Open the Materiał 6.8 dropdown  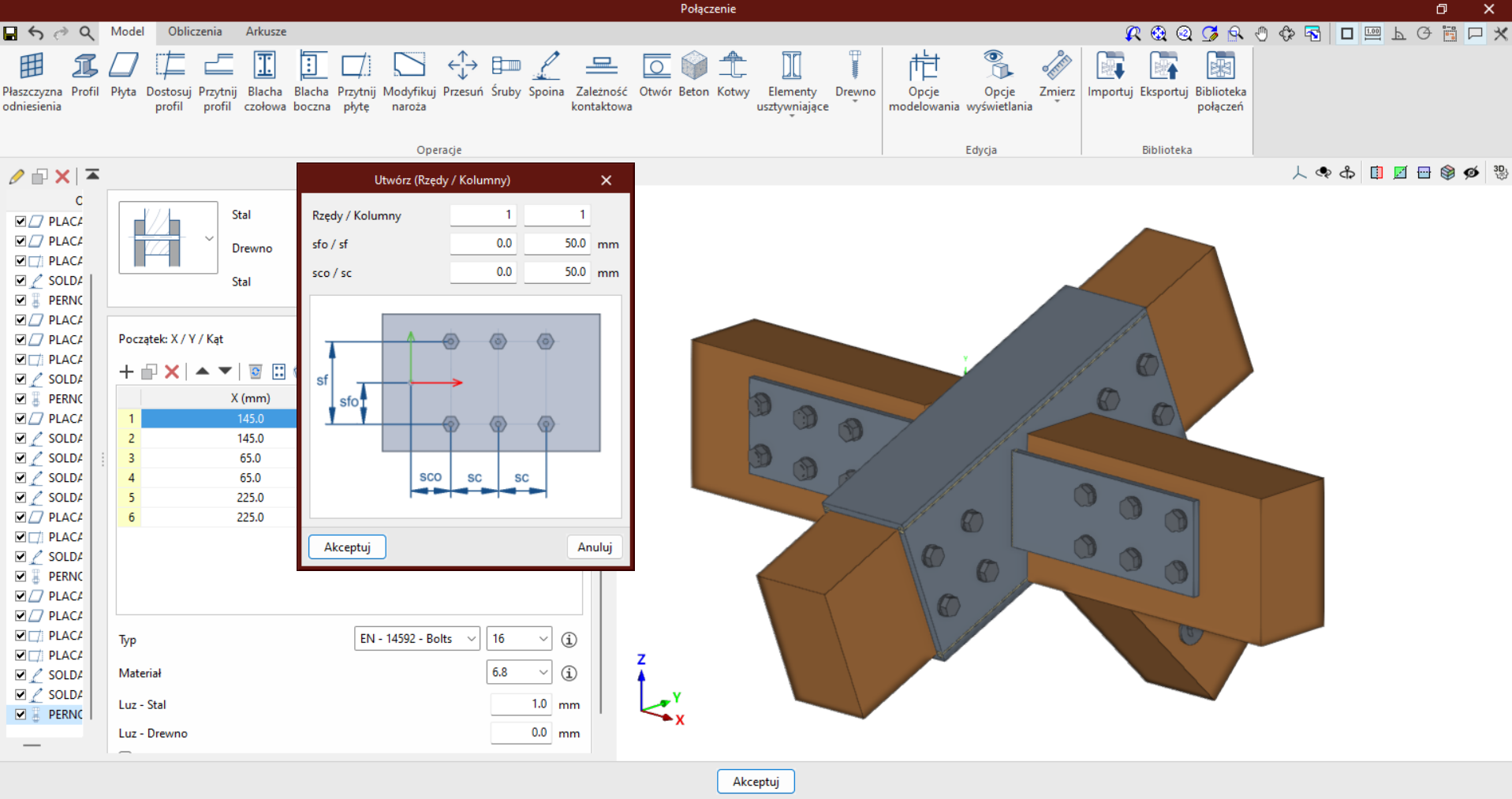click(x=519, y=673)
